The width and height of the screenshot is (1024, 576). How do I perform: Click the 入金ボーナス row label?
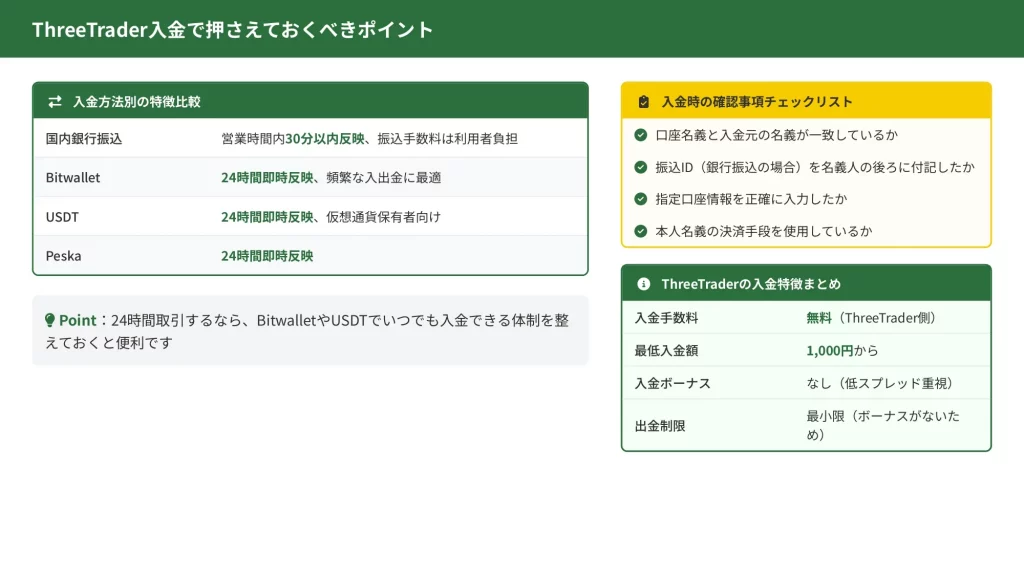coord(672,383)
